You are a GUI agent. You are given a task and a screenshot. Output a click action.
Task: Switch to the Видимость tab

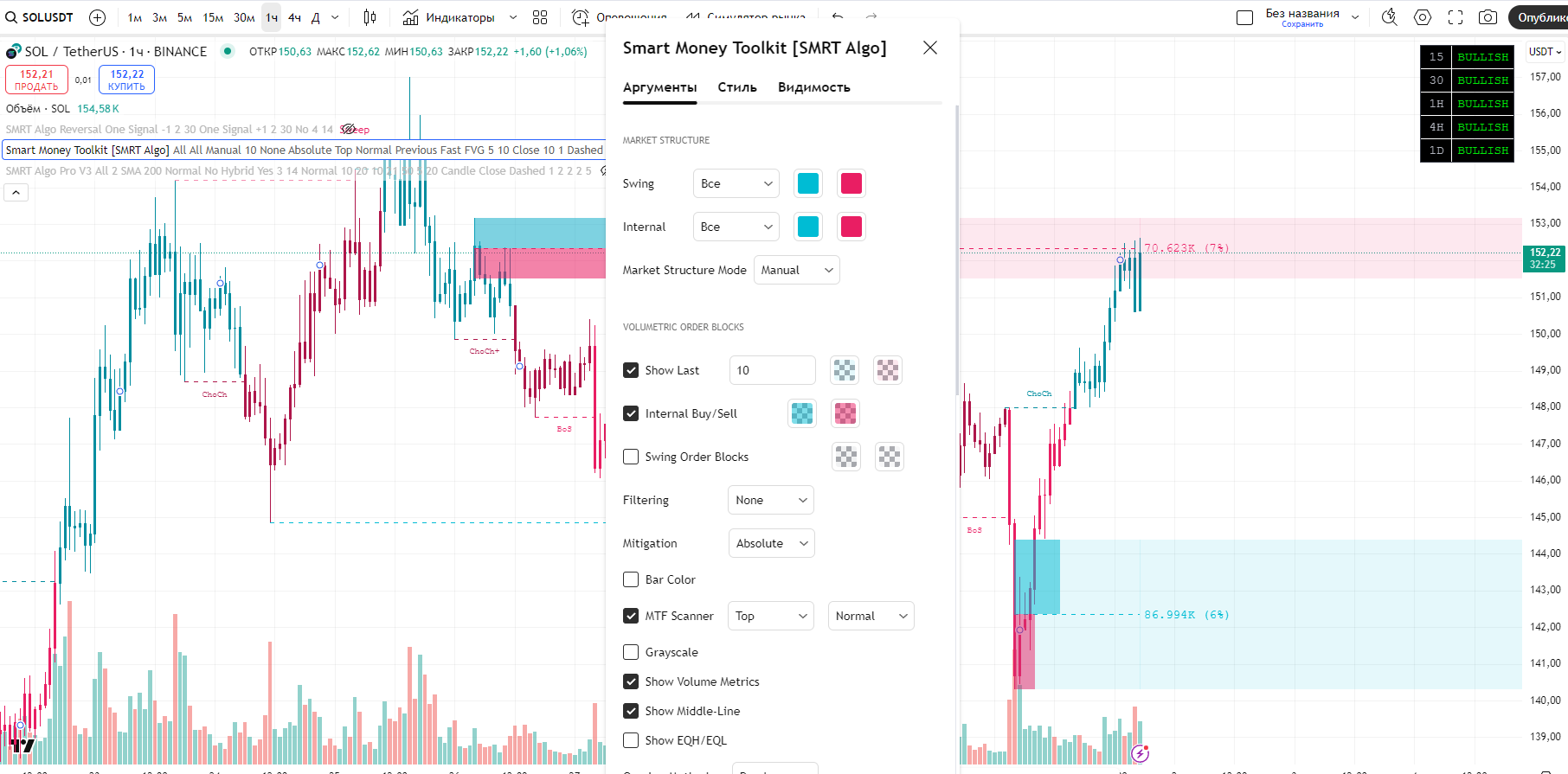click(x=813, y=87)
